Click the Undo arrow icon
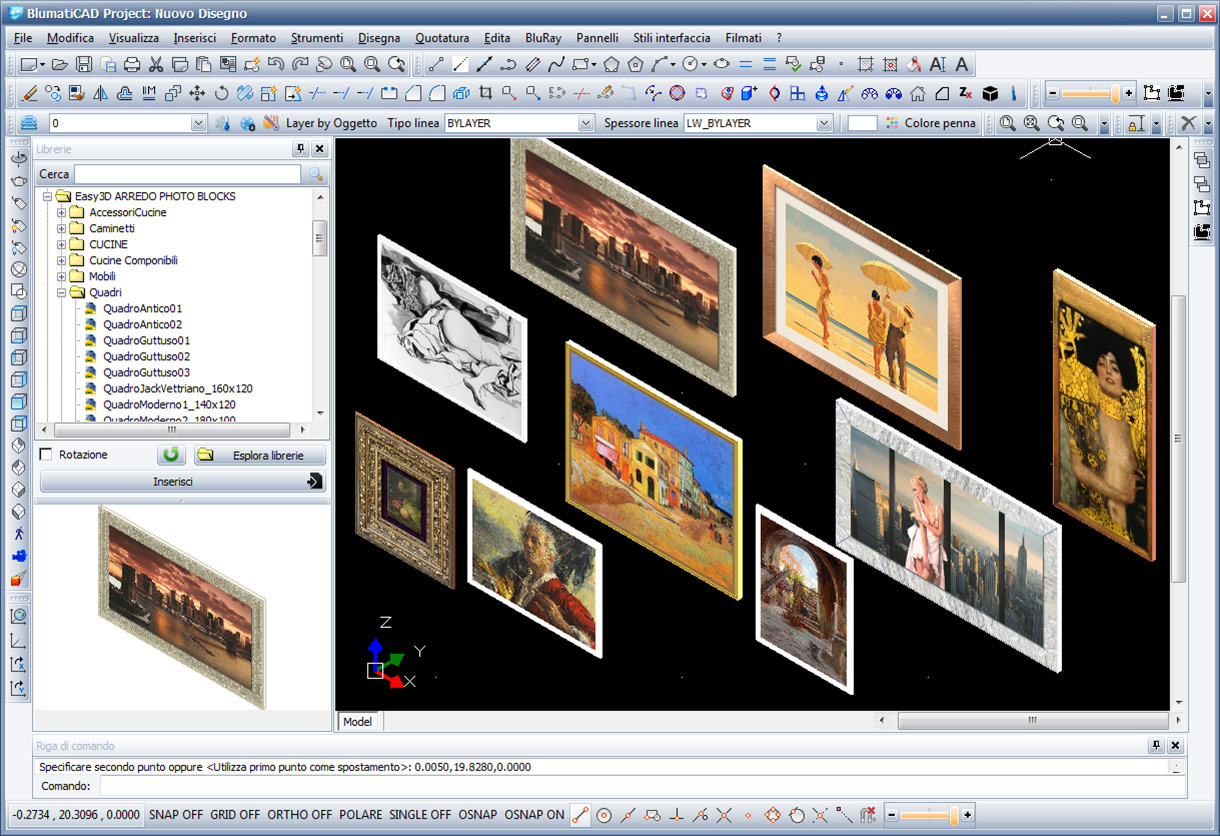 276,65
